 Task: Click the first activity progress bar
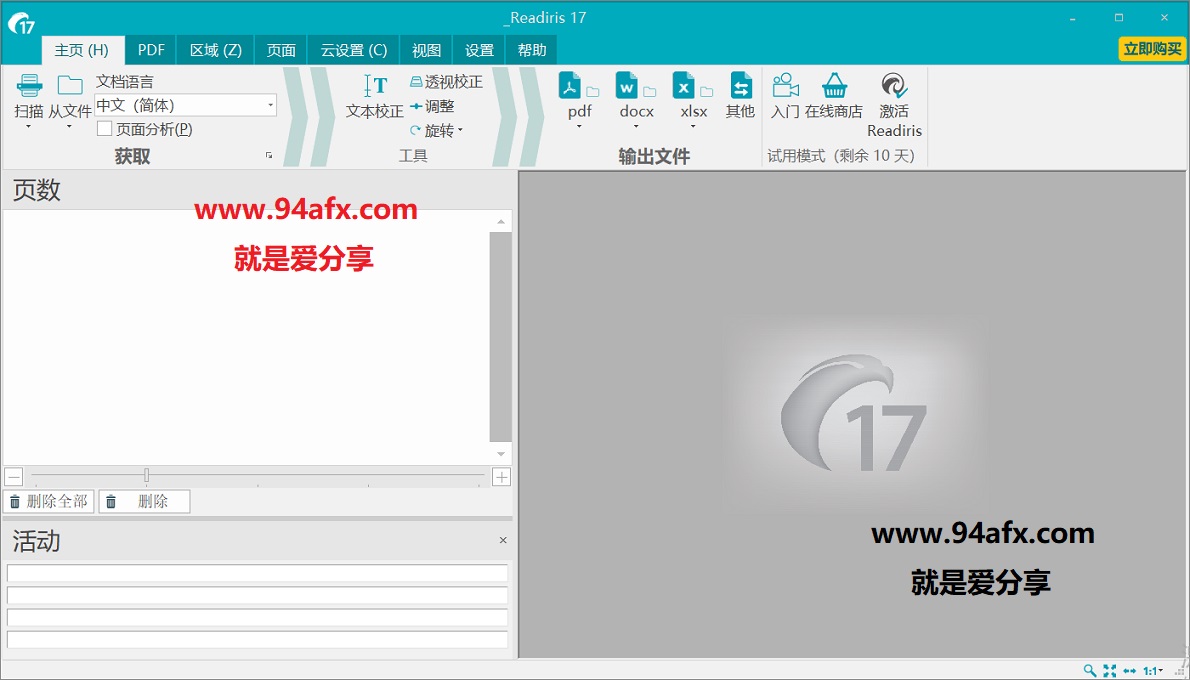click(x=257, y=573)
